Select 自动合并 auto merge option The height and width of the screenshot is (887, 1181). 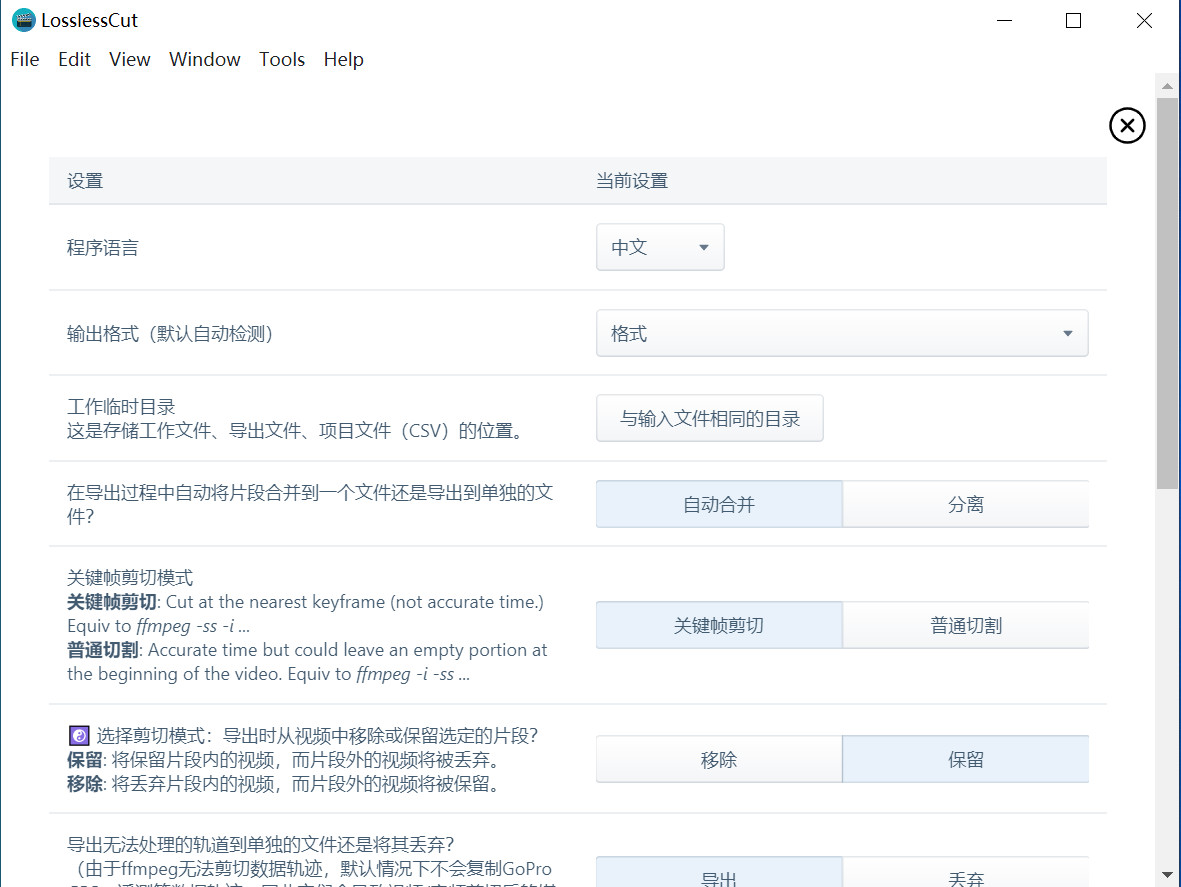[719, 505]
